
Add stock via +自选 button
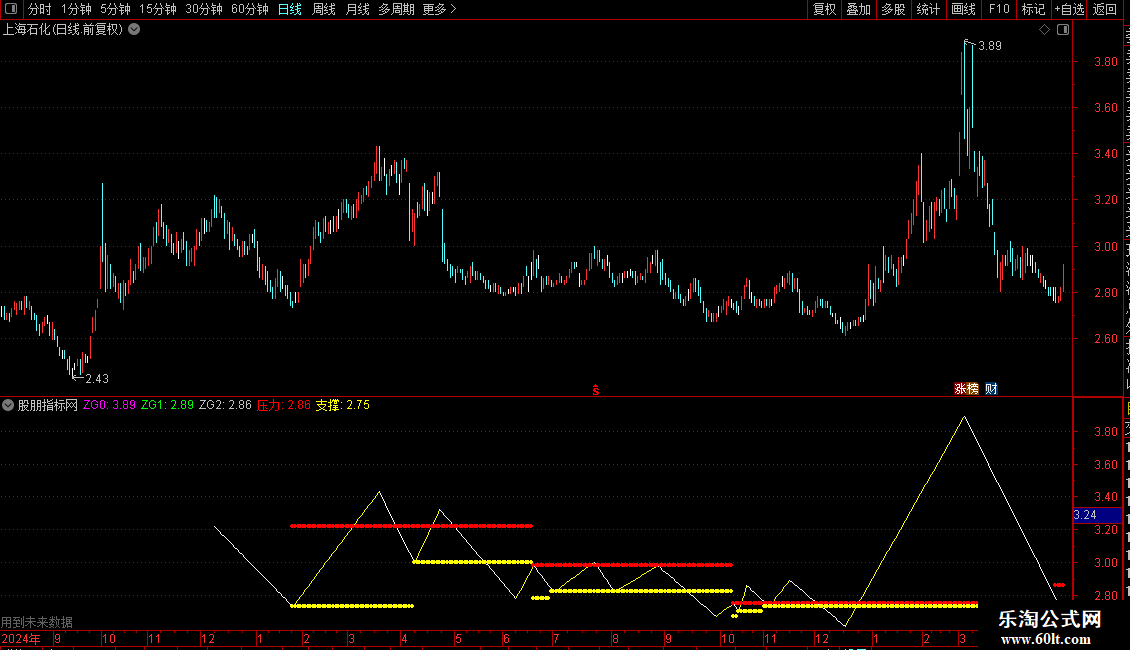coord(1069,9)
